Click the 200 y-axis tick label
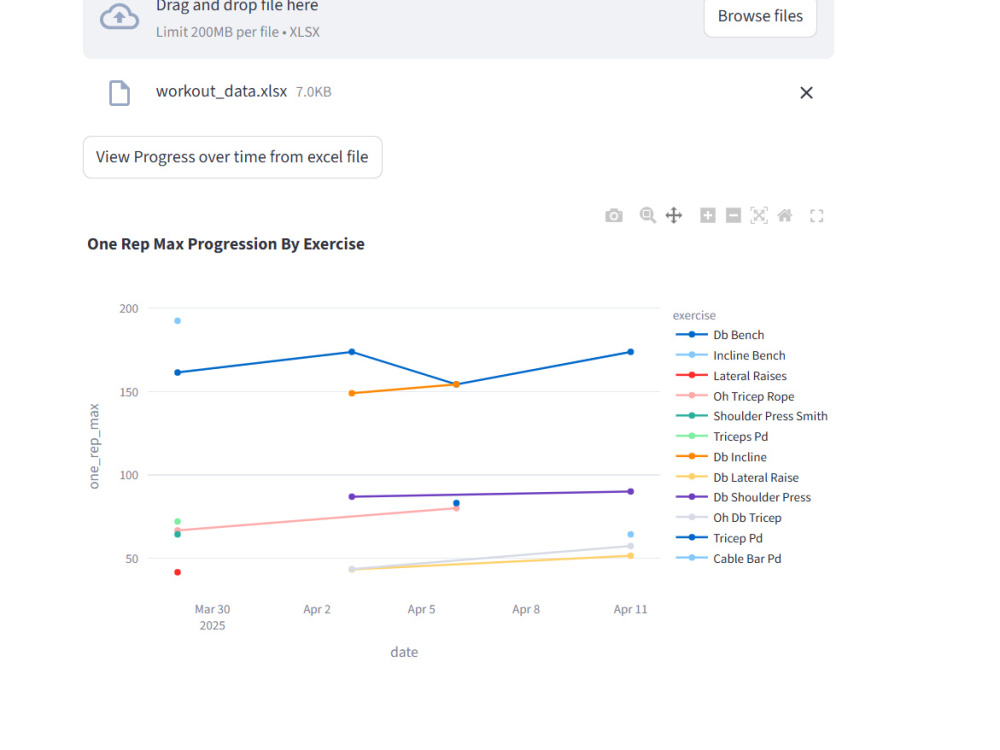Screen dimensions: 1000x750 point(129,309)
